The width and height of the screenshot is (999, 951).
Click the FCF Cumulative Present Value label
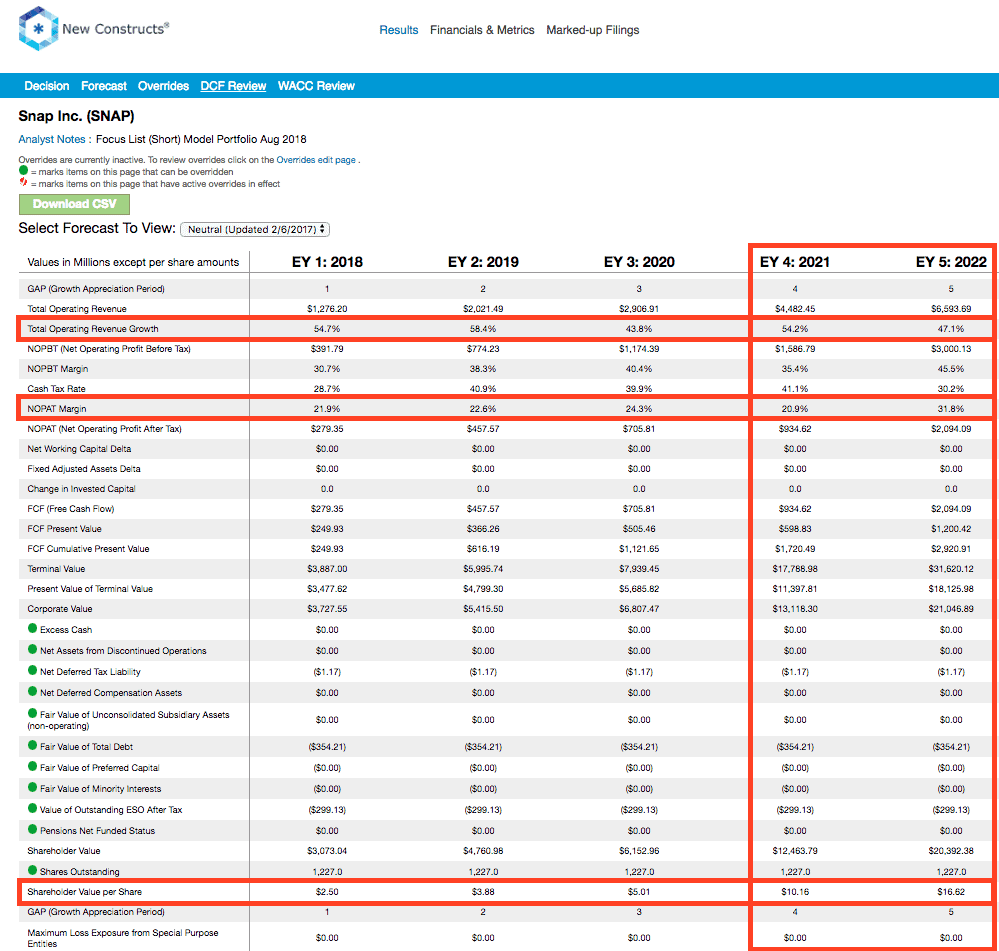pos(89,548)
